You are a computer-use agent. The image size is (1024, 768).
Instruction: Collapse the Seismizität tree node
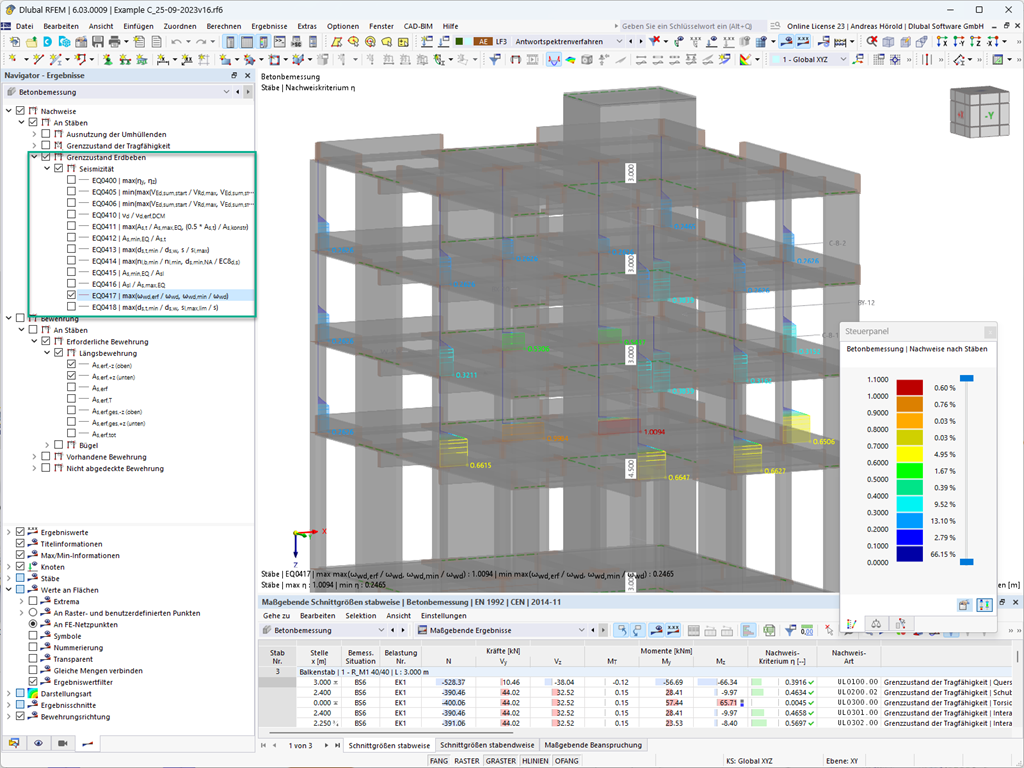(x=47, y=168)
